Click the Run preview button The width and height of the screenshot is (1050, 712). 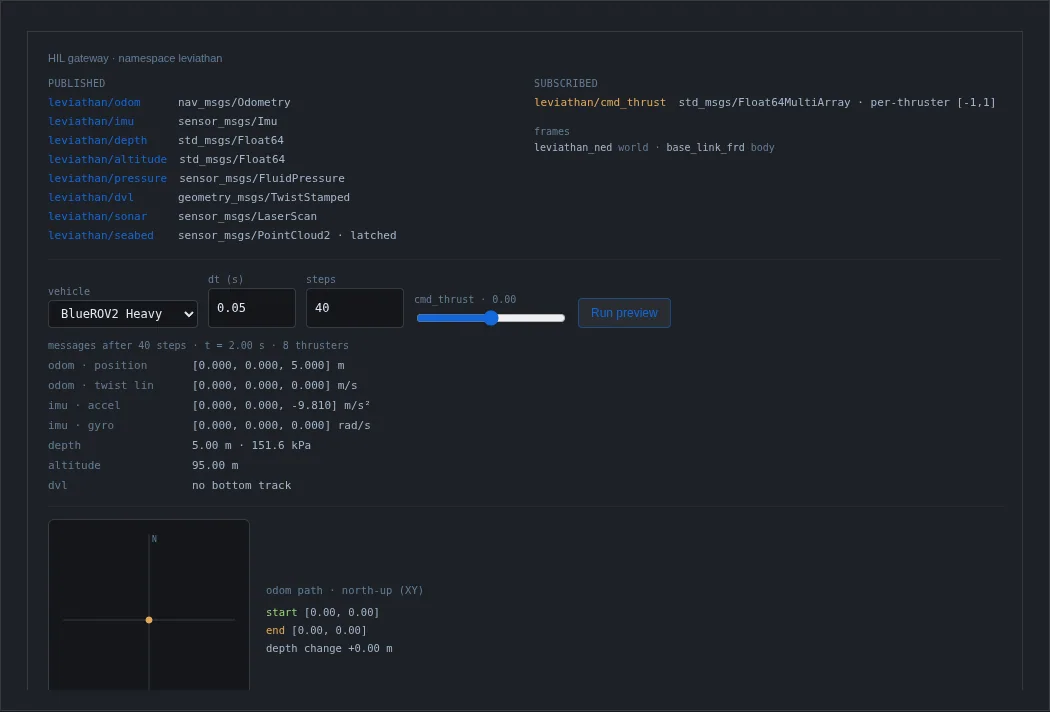[x=624, y=313]
